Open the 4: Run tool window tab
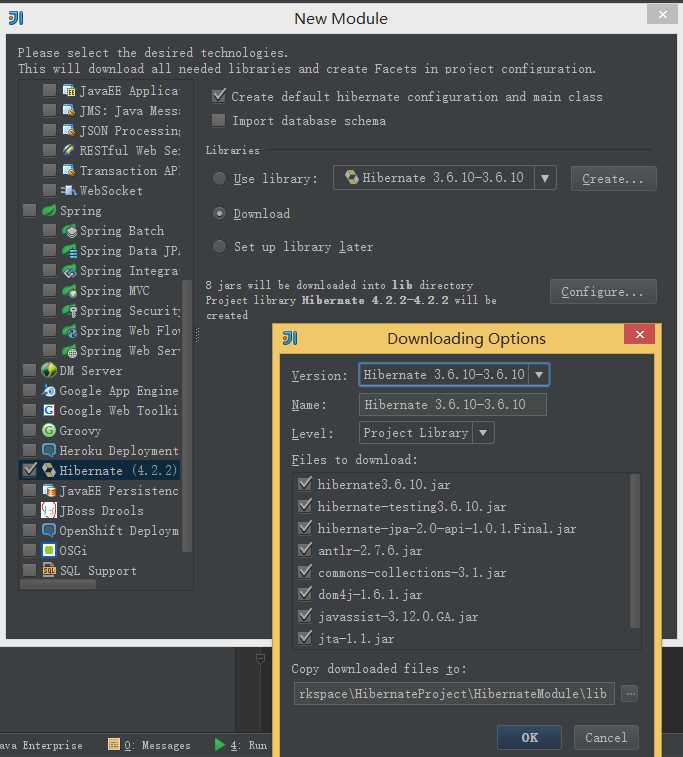 tap(241, 745)
